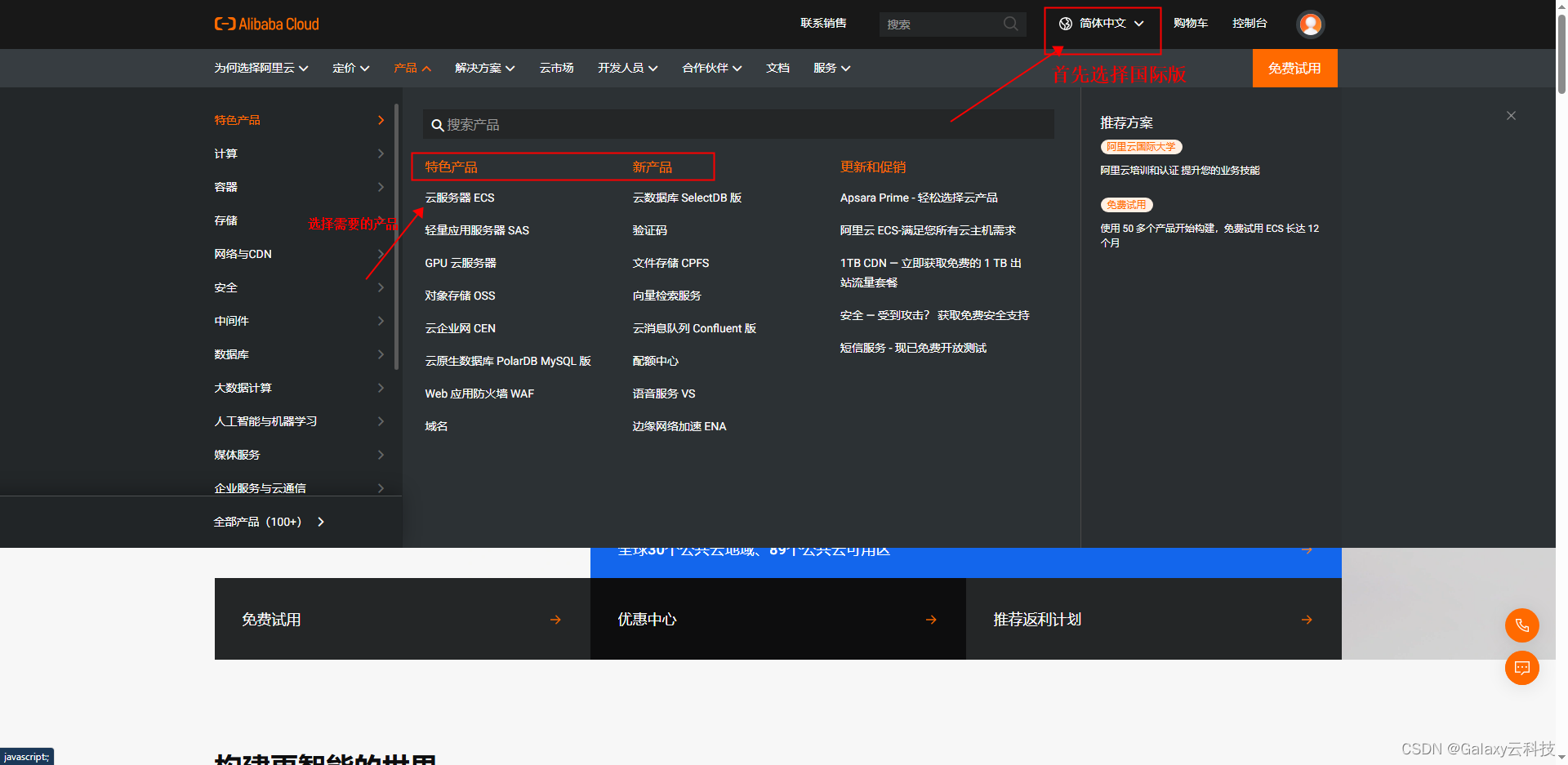This screenshot has width=1568, height=765.
Task: Open the chat message floating button
Action: coord(1522,668)
